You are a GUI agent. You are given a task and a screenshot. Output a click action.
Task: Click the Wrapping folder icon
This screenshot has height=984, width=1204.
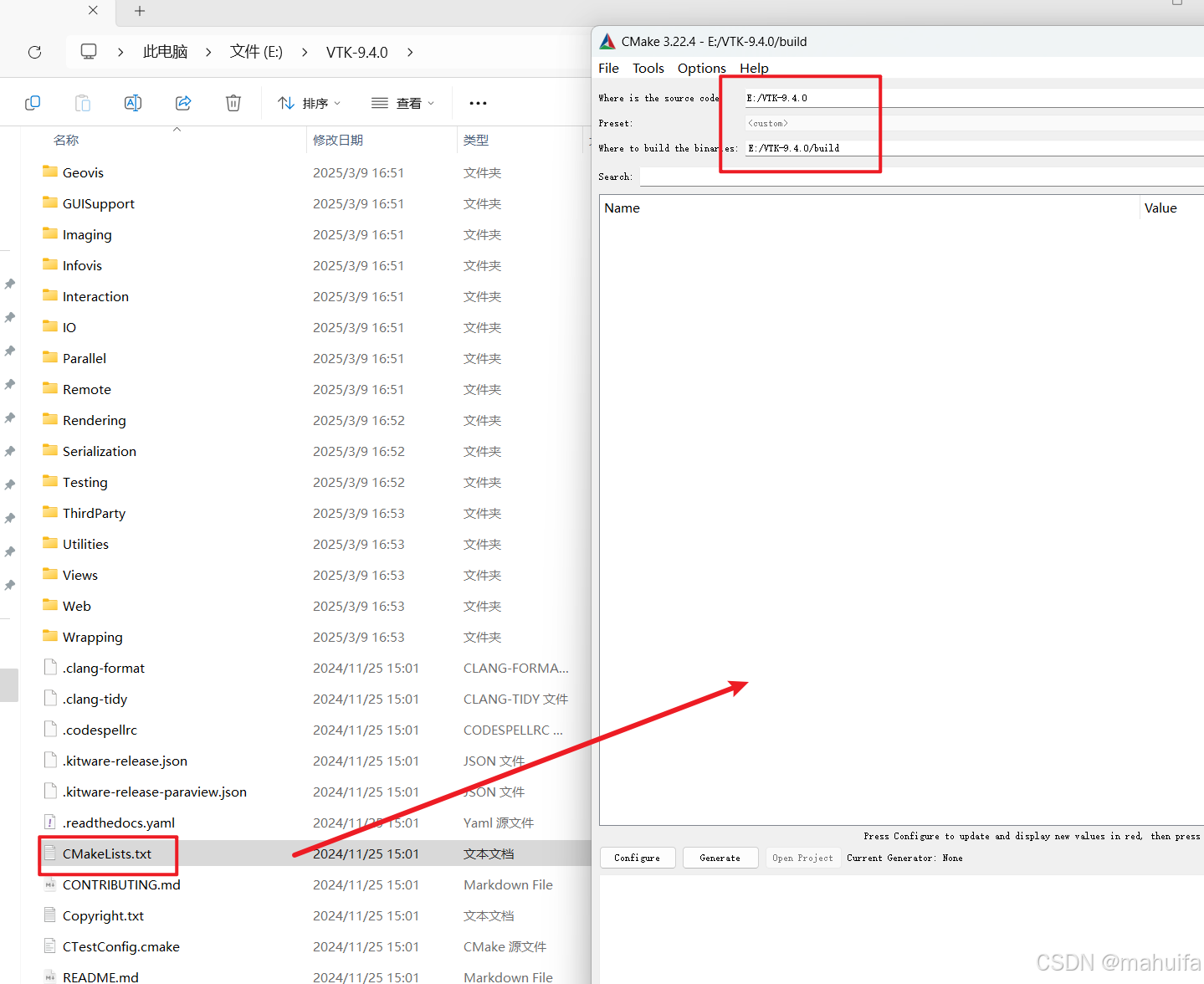(x=50, y=636)
